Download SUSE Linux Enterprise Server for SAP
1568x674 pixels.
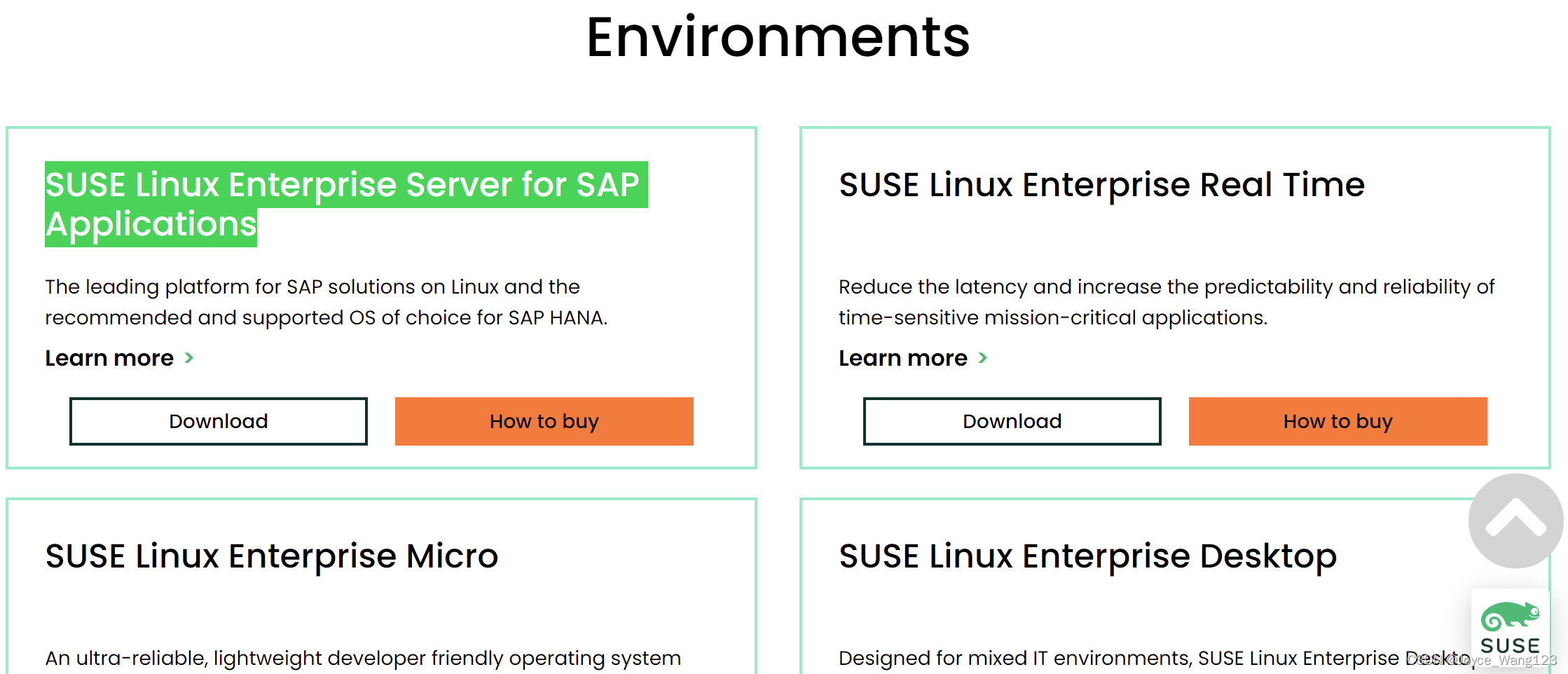tap(219, 421)
